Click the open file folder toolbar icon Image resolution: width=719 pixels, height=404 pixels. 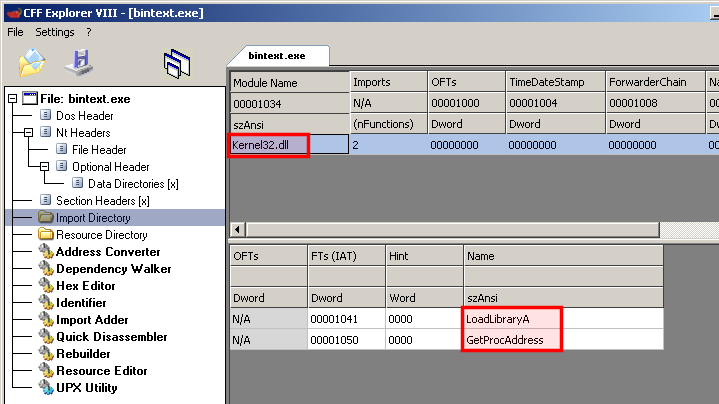pyautogui.click(x=33, y=63)
